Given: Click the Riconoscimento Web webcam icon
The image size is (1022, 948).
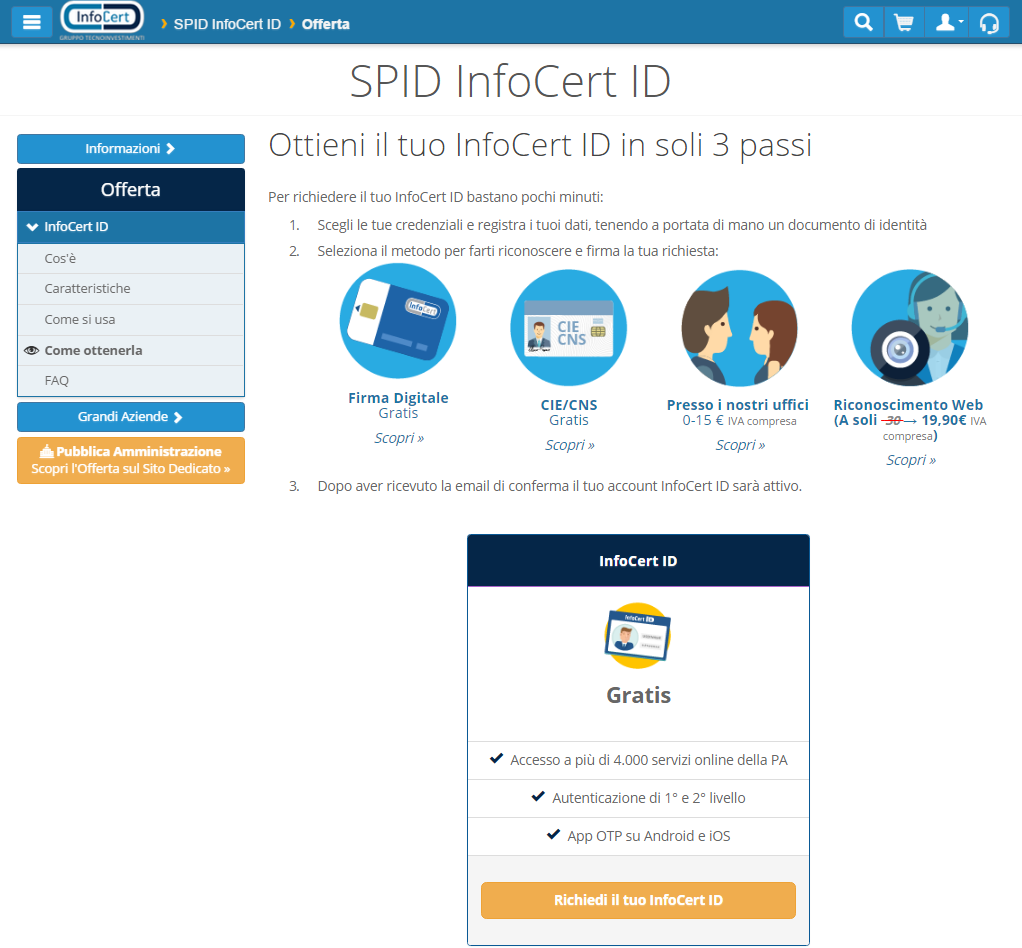Looking at the screenshot, I should coord(909,327).
